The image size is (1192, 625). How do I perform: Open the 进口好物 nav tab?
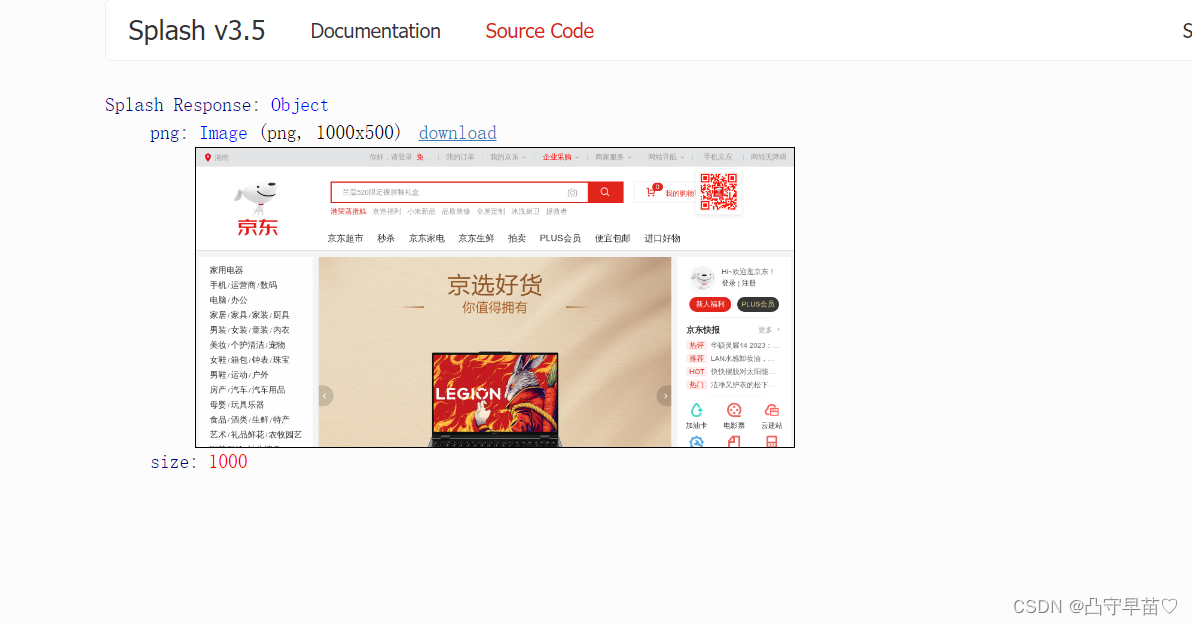(x=662, y=238)
